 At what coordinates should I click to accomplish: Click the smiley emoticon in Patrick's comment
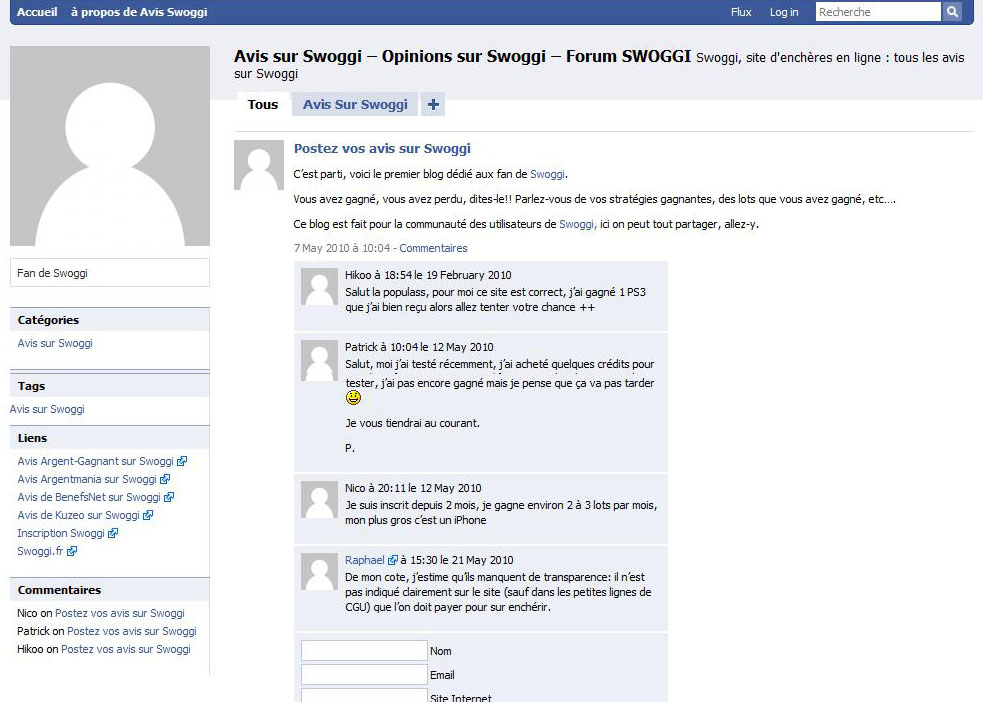(354, 397)
